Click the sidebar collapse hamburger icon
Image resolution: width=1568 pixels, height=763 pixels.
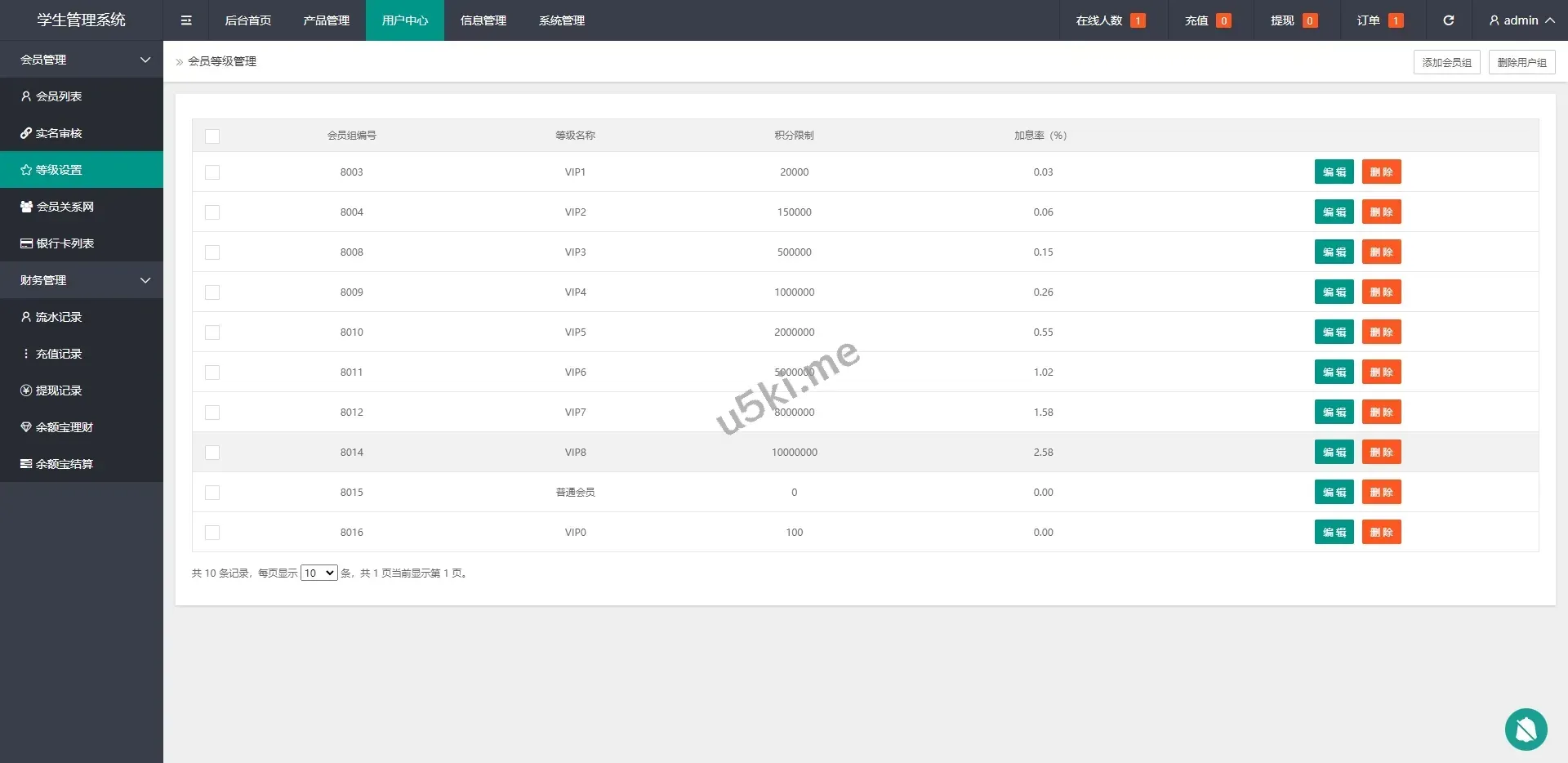point(186,20)
